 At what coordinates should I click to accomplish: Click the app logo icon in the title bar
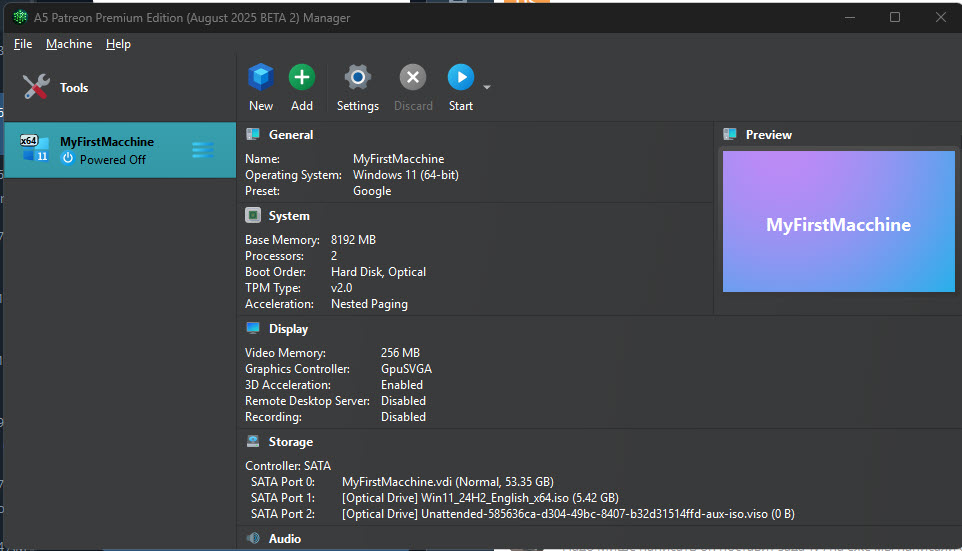tap(20, 17)
